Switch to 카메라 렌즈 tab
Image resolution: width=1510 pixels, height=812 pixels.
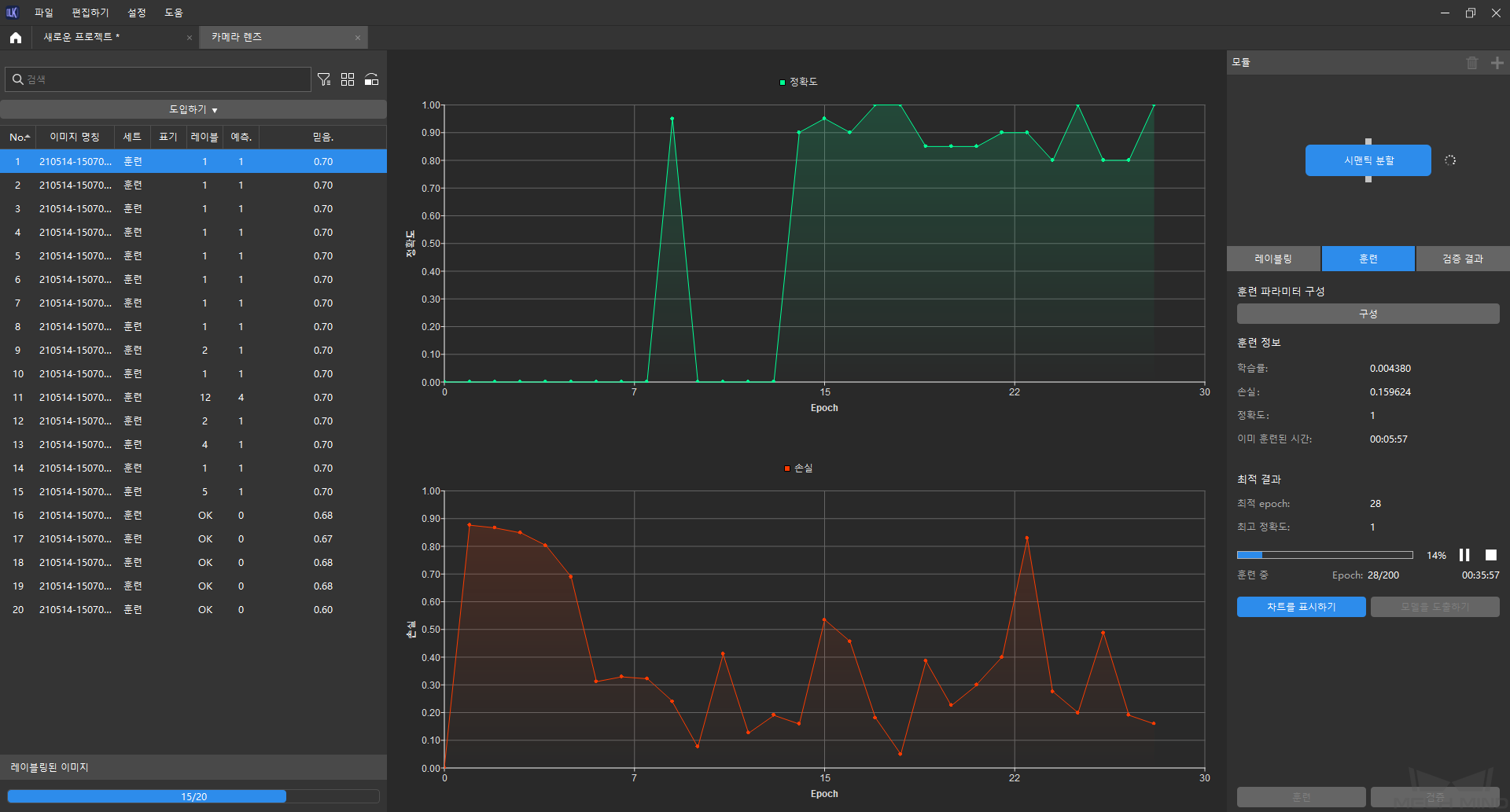pos(284,37)
